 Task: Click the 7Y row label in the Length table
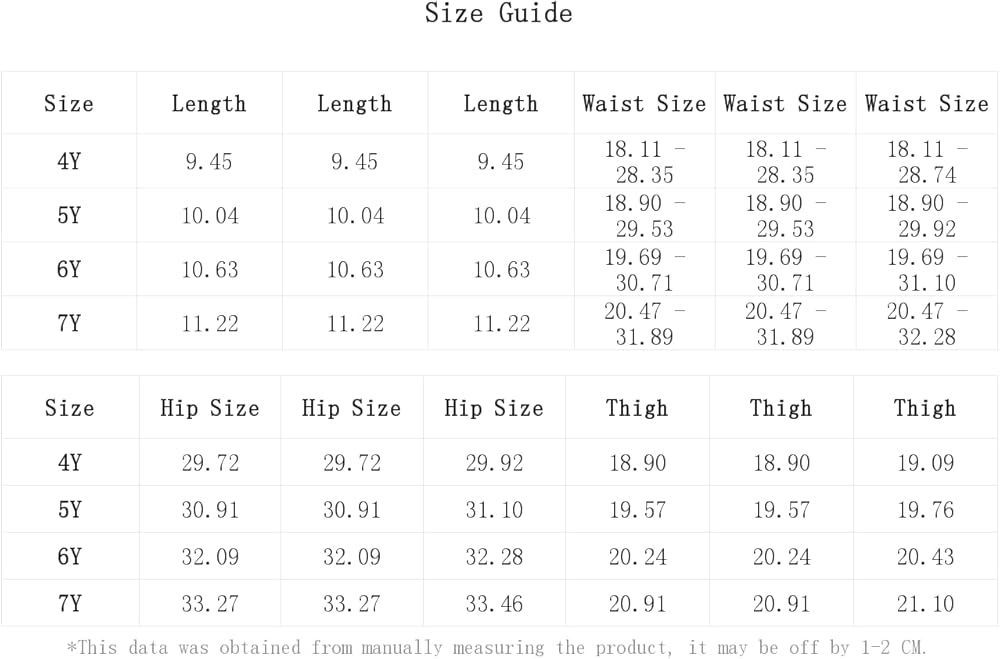coord(69,324)
